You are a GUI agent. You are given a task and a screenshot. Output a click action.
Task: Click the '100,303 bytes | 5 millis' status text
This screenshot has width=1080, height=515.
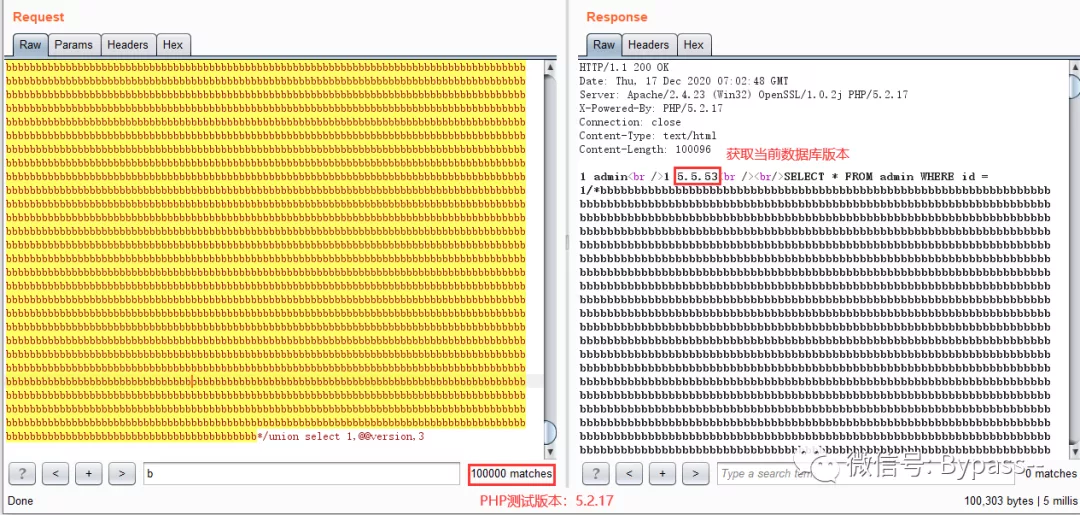coord(1021,501)
